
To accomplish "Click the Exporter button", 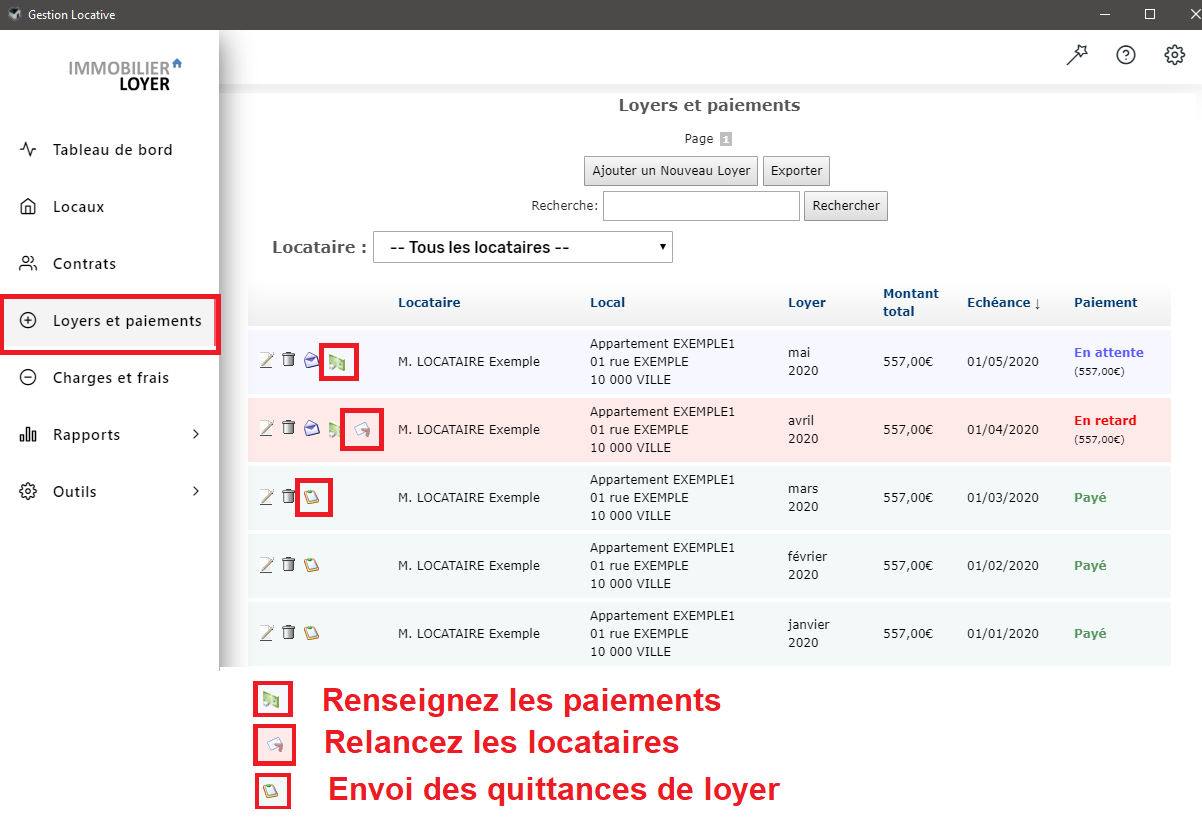I will point(796,171).
